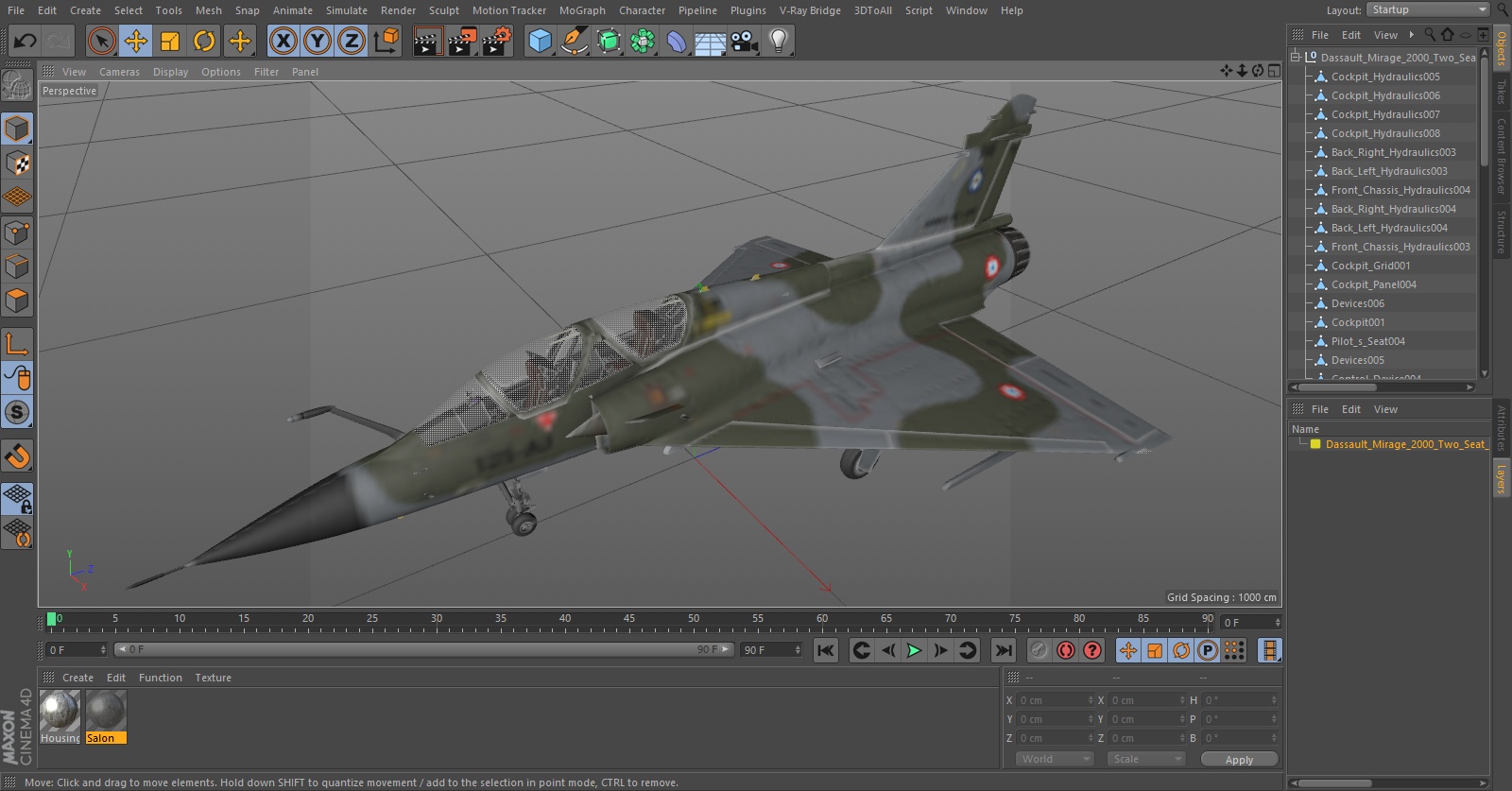
Task: Click the Undo arrow icon
Action: tap(26, 41)
